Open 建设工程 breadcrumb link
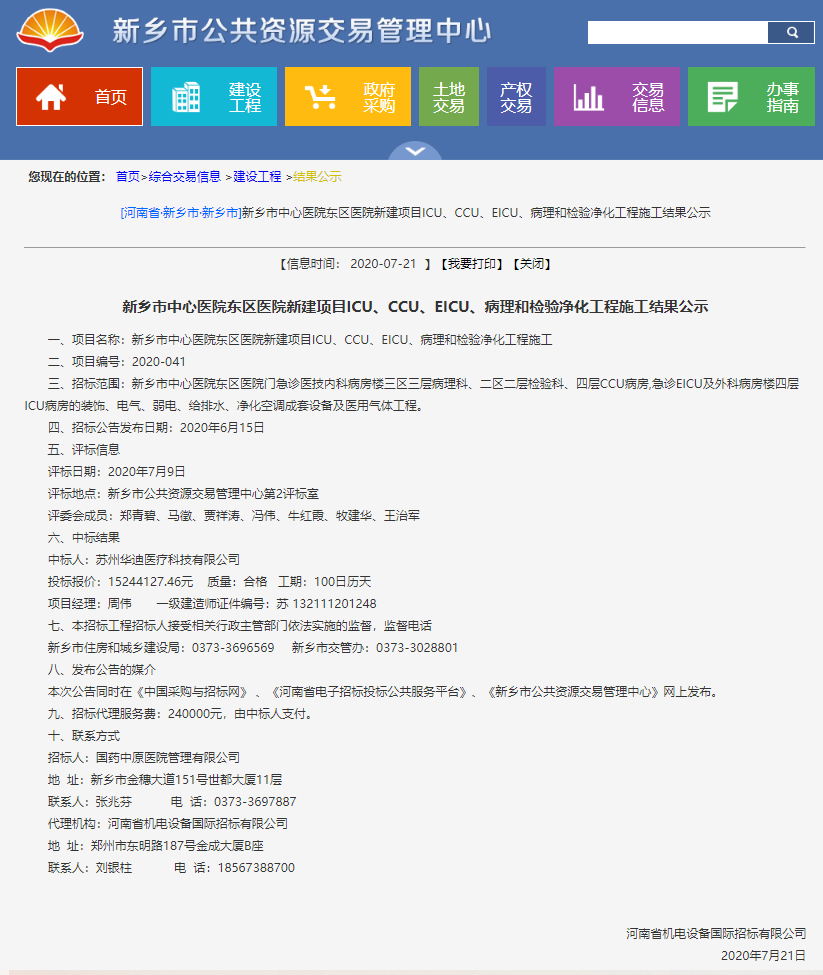This screenshot has width=823, height=975. pos(257,177)
